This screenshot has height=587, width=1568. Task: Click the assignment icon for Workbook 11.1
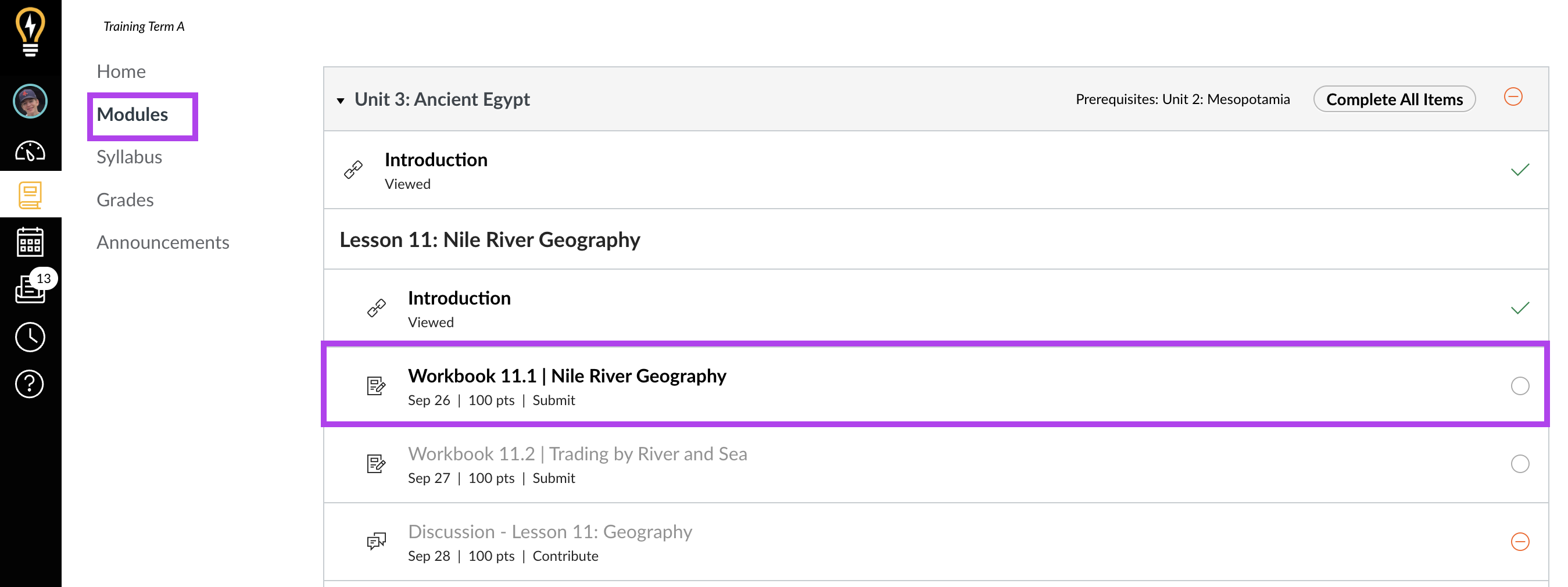376,385
